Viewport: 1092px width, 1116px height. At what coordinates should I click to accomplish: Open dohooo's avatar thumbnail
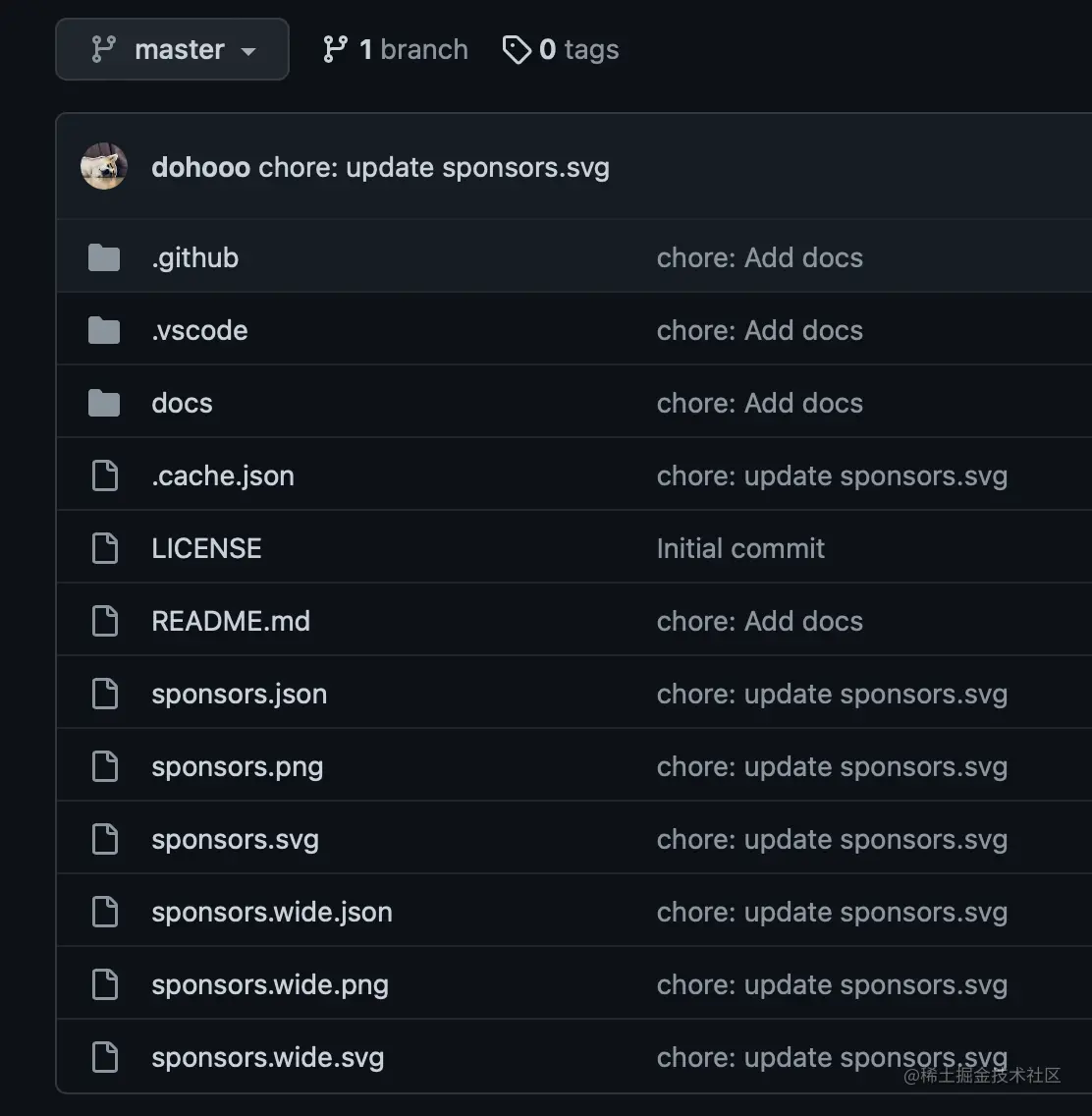pyautogui.click(x=104, y=167)
